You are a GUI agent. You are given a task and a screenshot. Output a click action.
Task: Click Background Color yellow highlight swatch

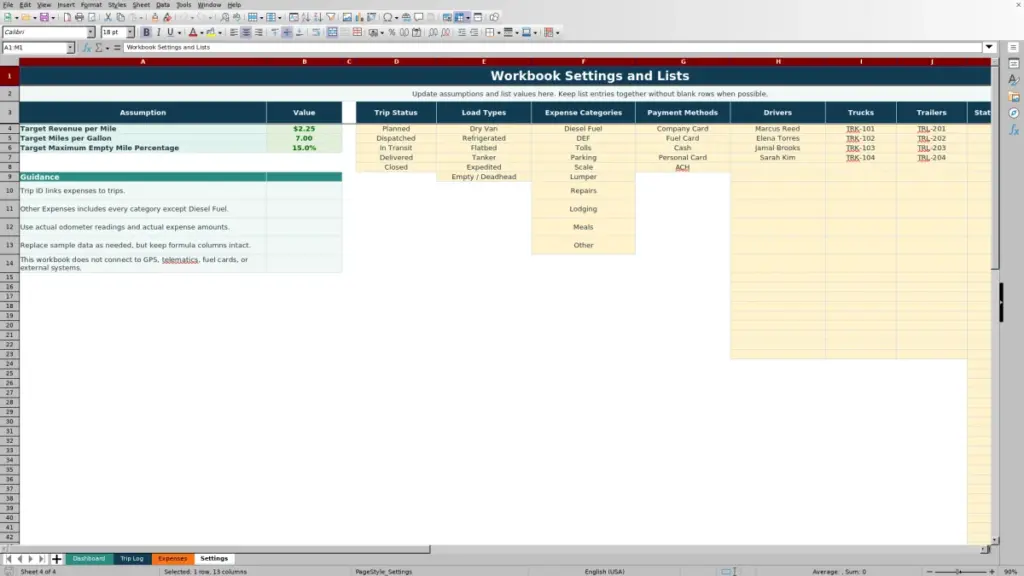[211, 32]
